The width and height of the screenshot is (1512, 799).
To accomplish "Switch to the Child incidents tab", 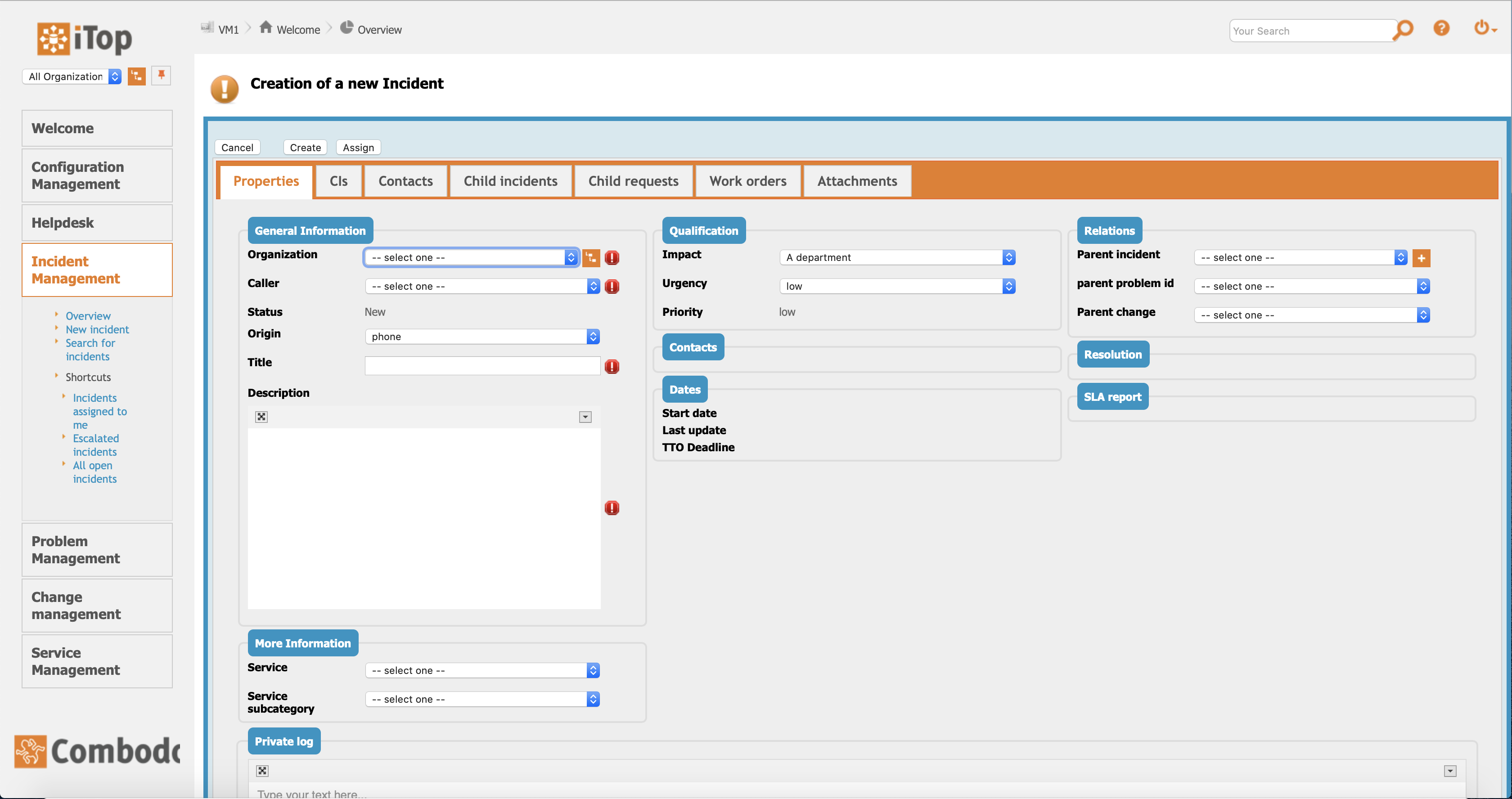I will 510,181.
